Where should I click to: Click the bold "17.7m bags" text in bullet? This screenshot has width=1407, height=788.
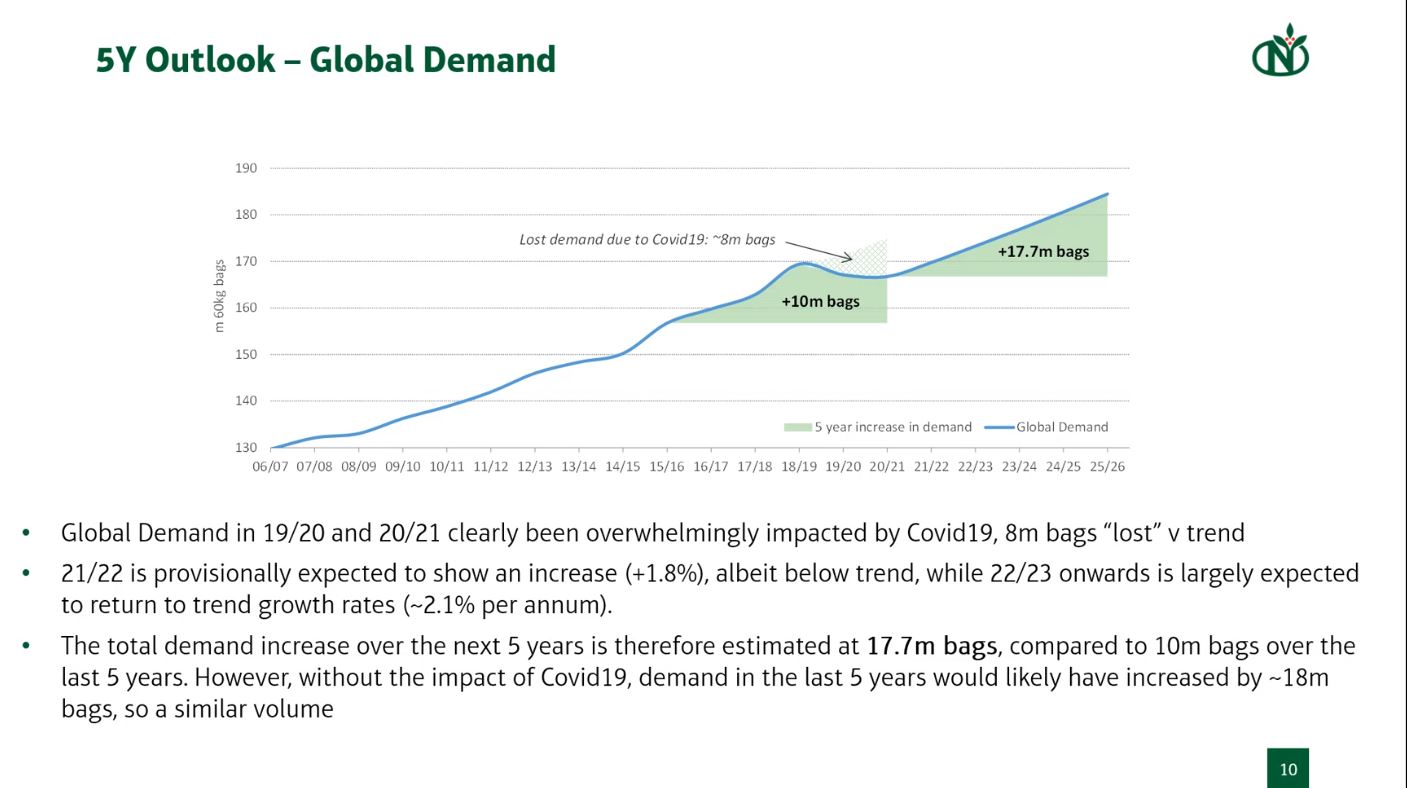point(931,646)
